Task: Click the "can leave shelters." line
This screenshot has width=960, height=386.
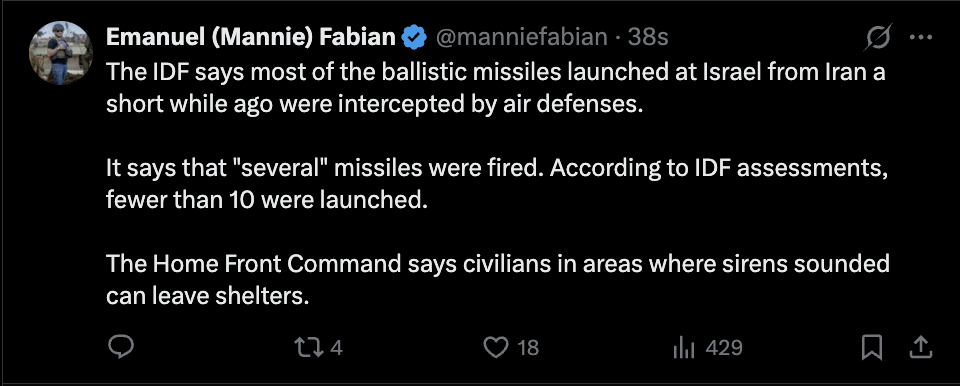Action: [206, 297]
